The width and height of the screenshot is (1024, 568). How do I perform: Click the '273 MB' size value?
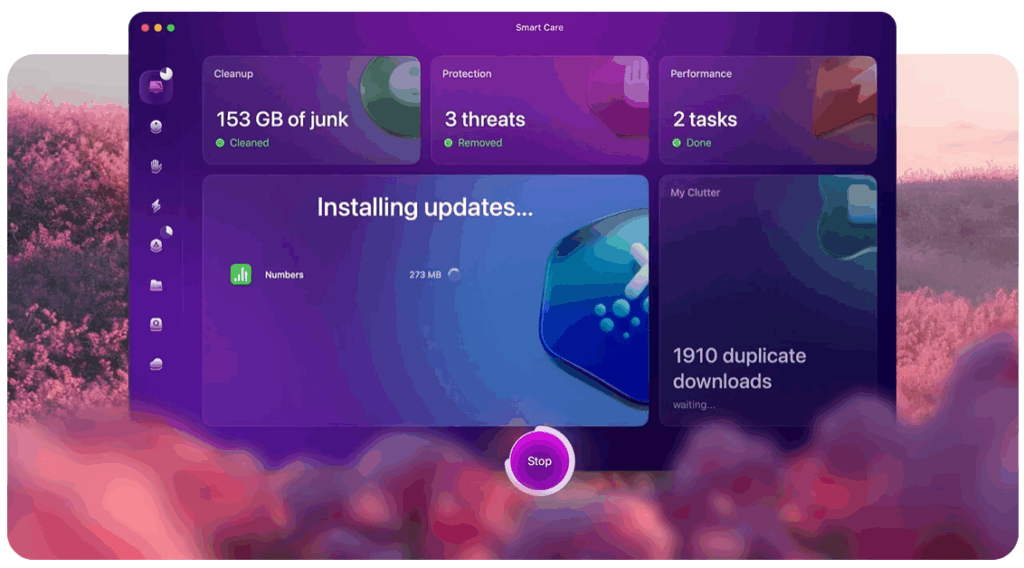click(x=425, y=275)
